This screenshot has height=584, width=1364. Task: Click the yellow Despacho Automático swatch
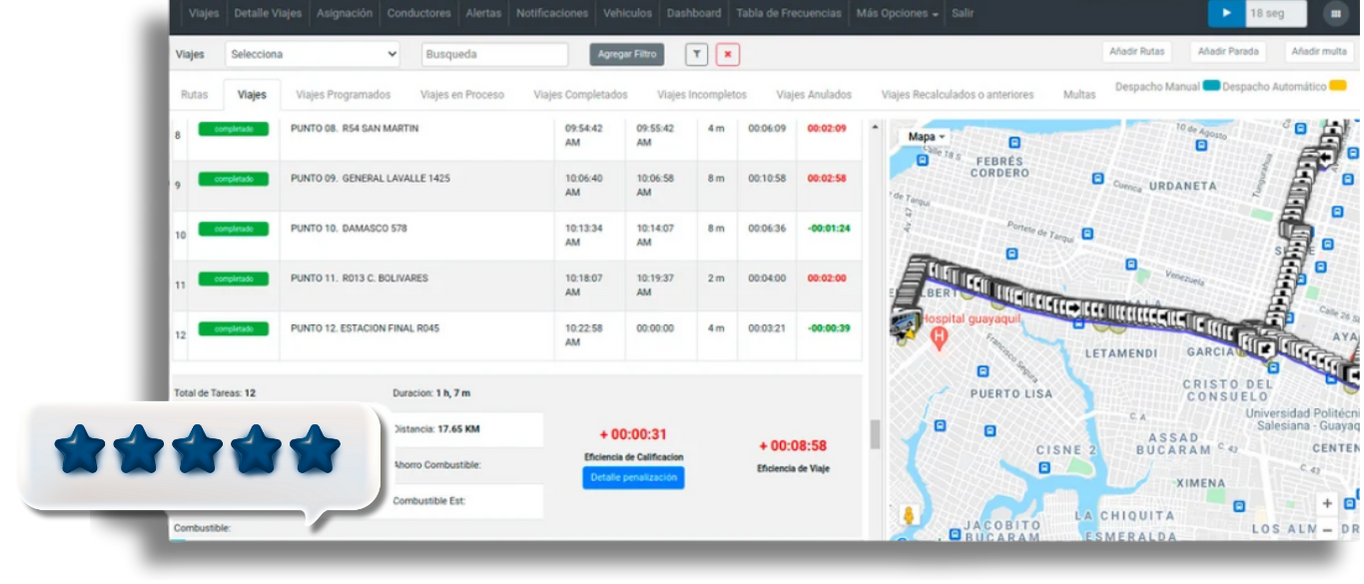click(1341, 88)
